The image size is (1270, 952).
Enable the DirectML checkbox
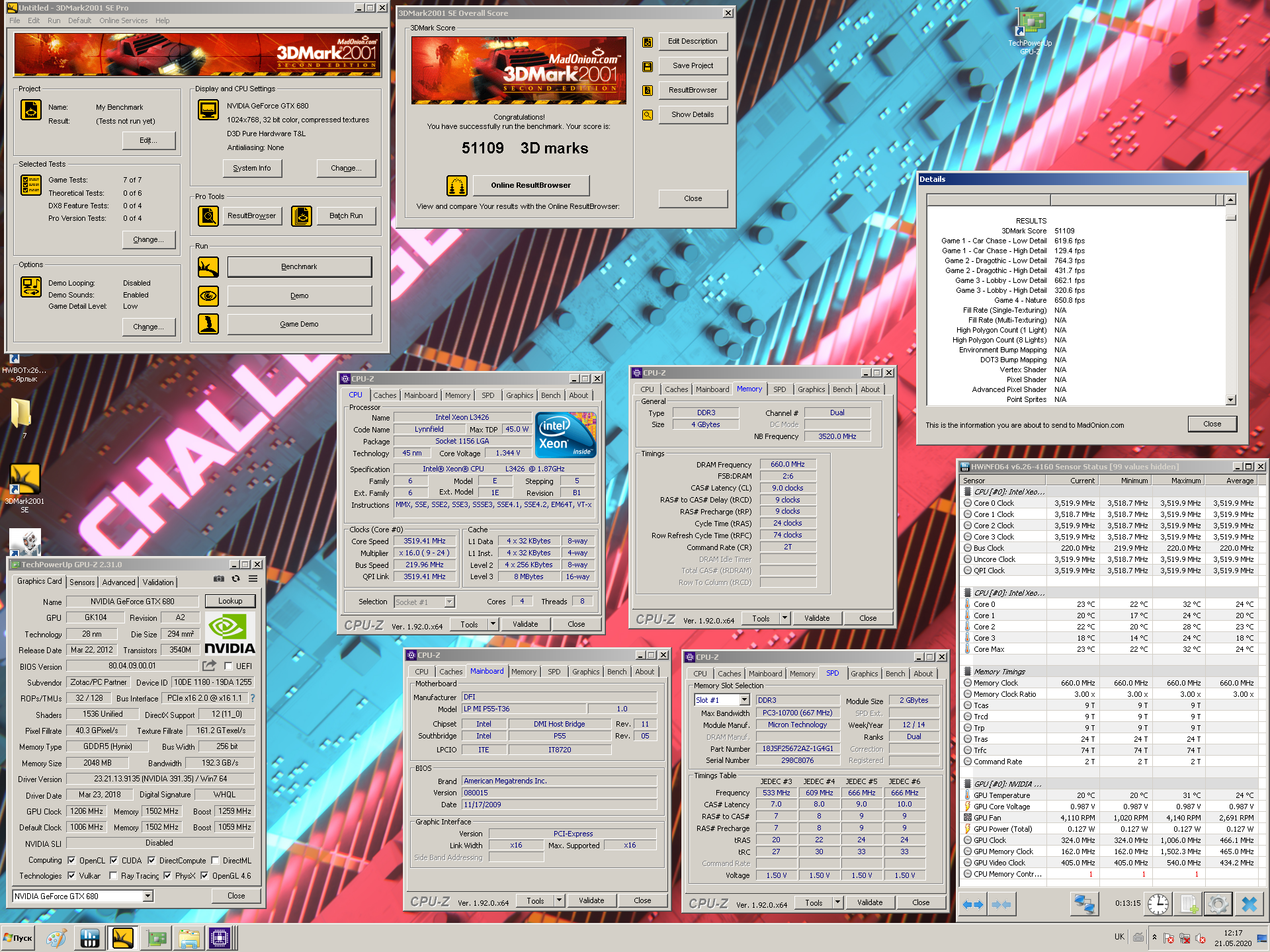(215, 861)
